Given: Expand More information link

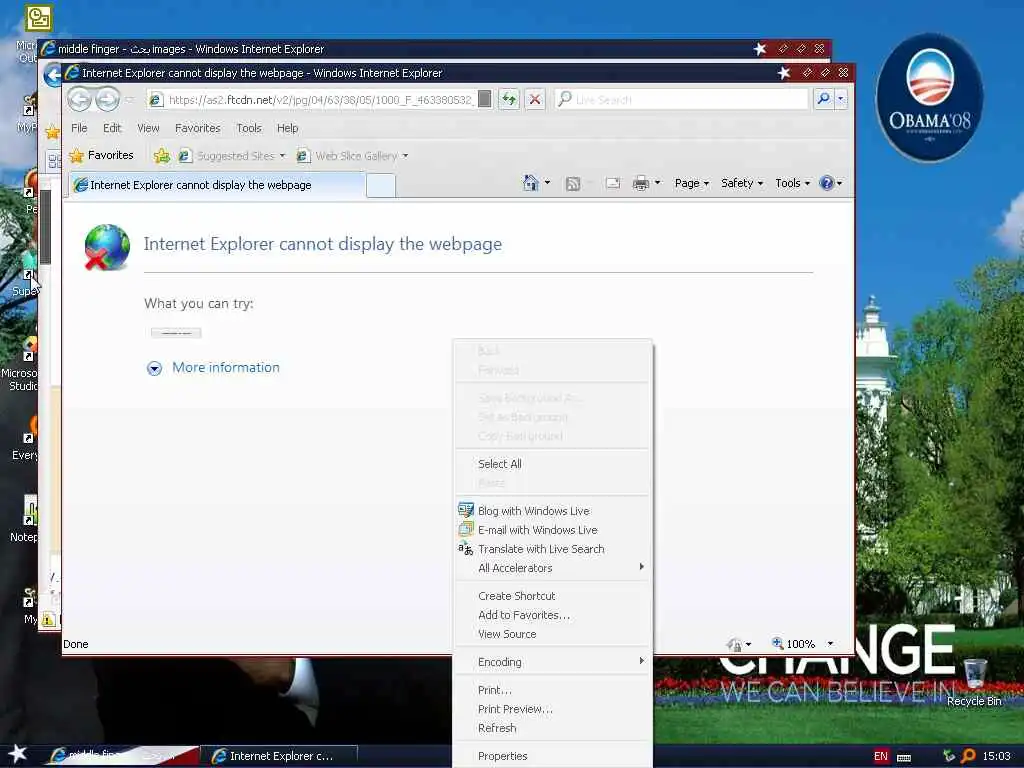Looking at the screenshot, I should pos(226,367).
